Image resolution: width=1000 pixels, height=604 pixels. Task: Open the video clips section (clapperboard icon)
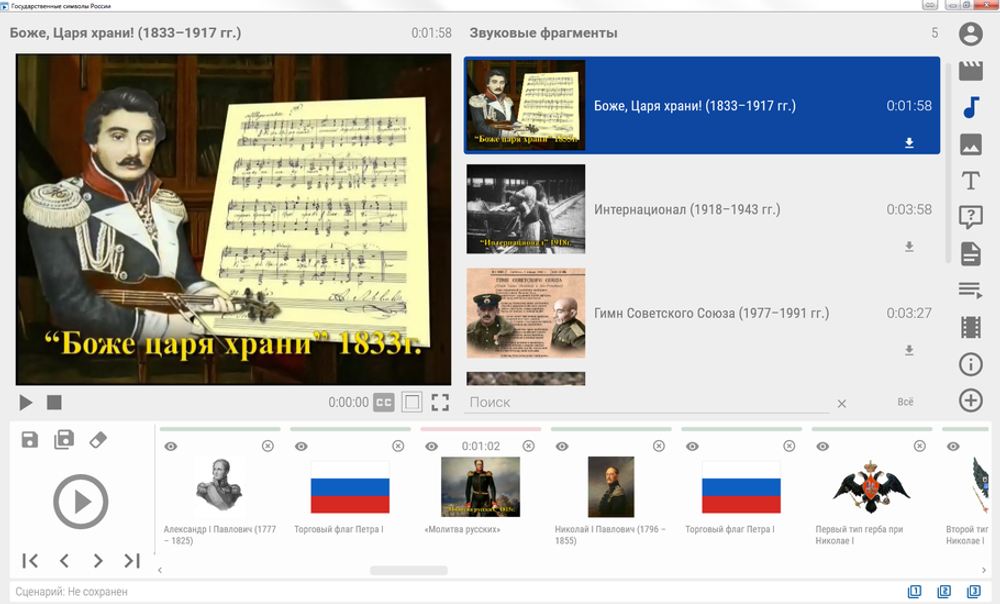[970, 70]
